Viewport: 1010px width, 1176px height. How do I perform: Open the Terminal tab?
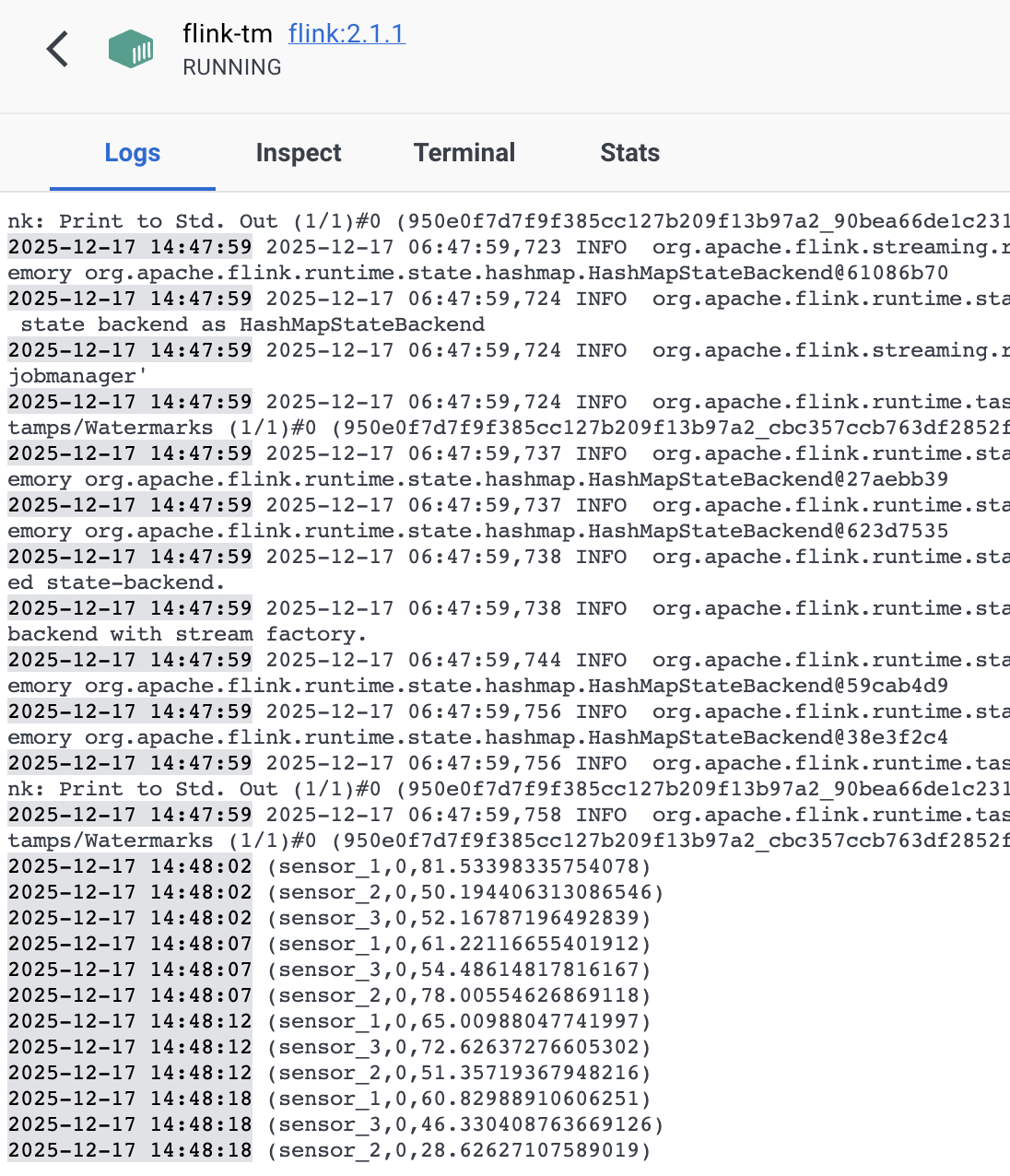click(464, 153)
